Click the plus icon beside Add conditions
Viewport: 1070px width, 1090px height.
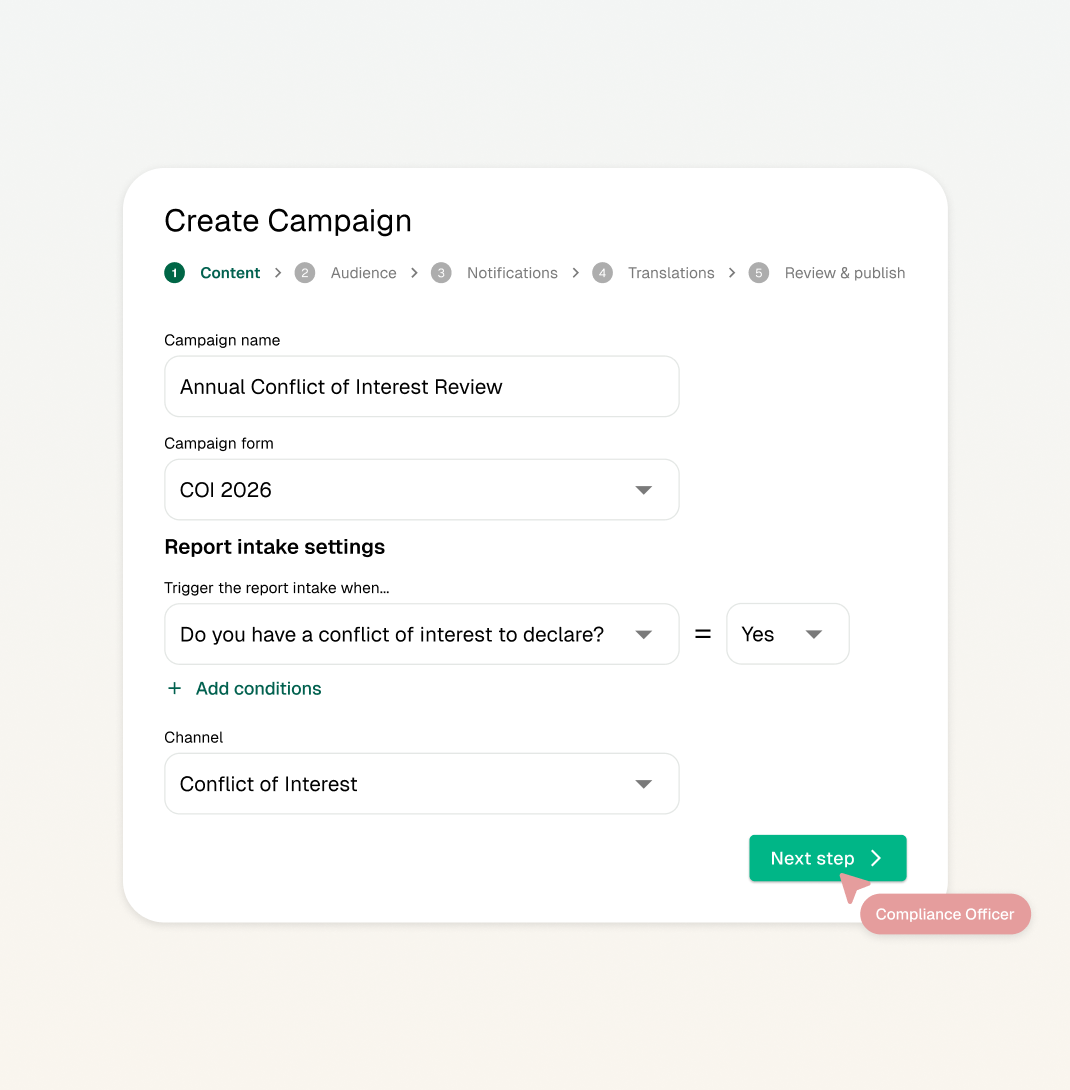175,689
